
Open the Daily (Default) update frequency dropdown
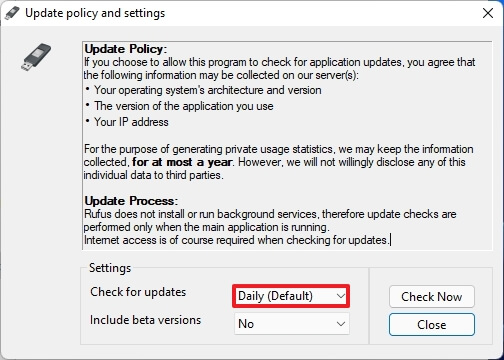[x=291, y=296]
